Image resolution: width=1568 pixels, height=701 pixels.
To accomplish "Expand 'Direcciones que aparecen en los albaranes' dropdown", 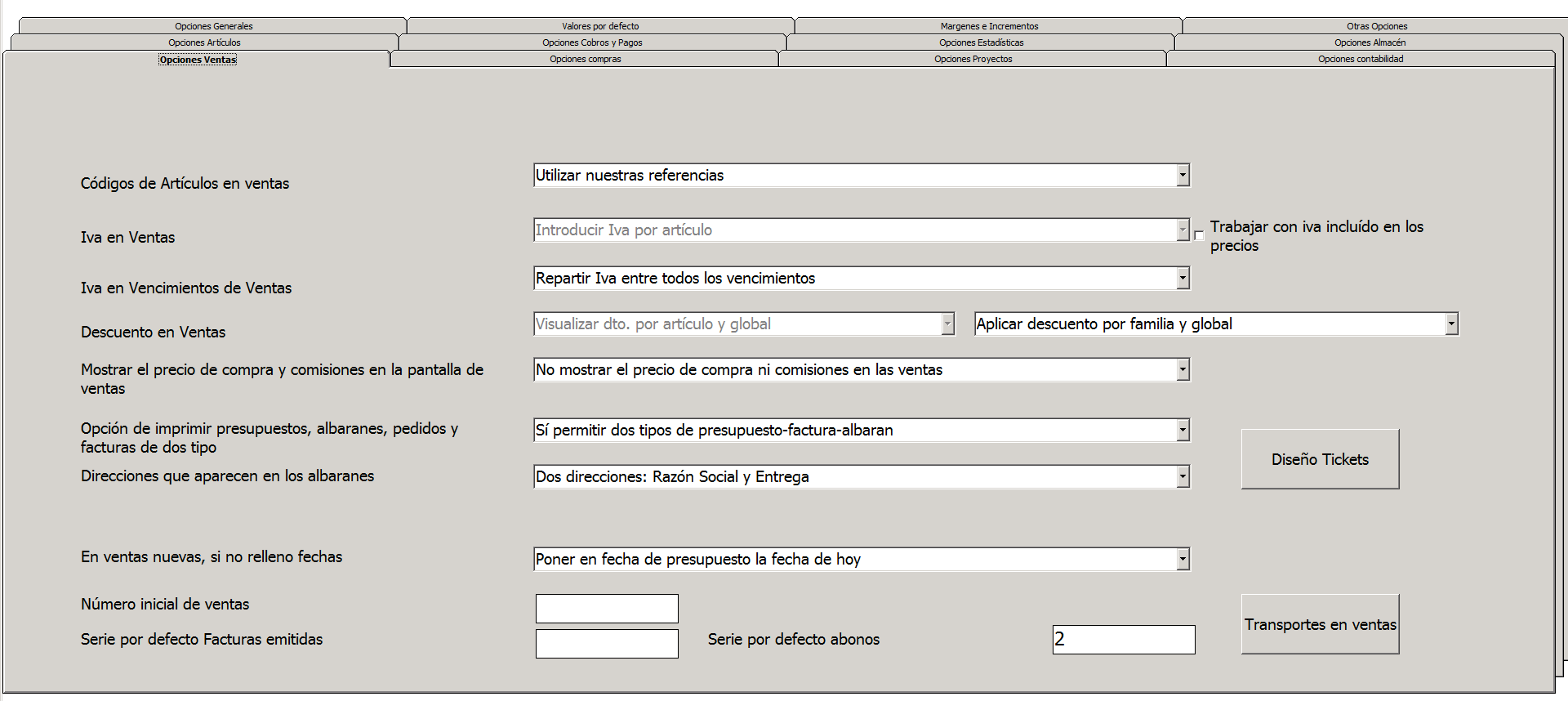I will [x=1183, y=477].
